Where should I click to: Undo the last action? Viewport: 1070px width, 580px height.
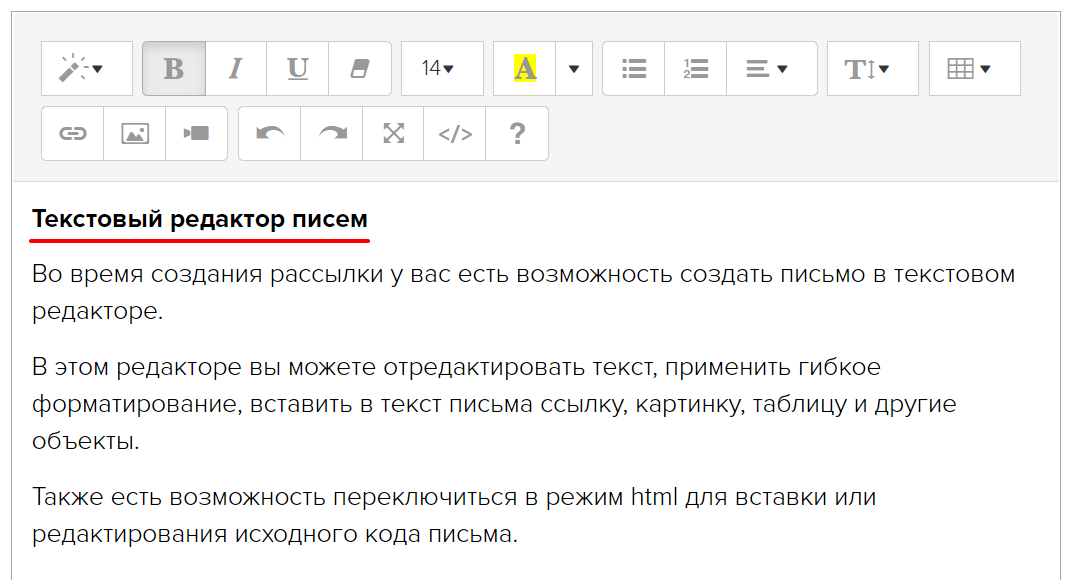tap(270, 133)
